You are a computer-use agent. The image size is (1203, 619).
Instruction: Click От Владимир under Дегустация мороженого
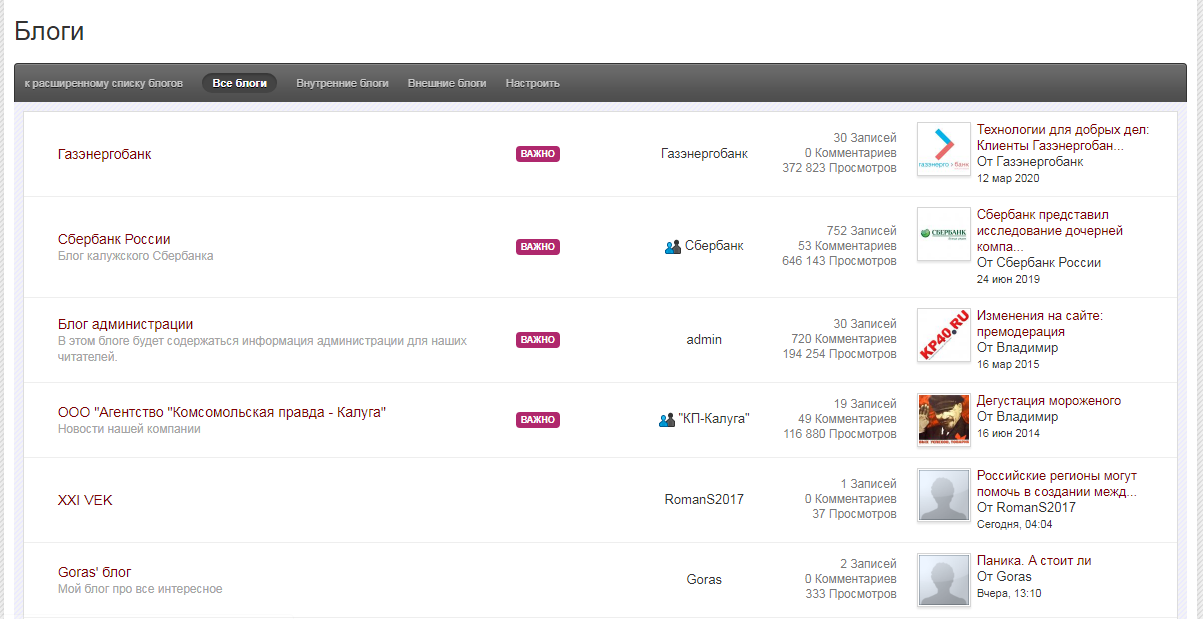coord(1017,416)
